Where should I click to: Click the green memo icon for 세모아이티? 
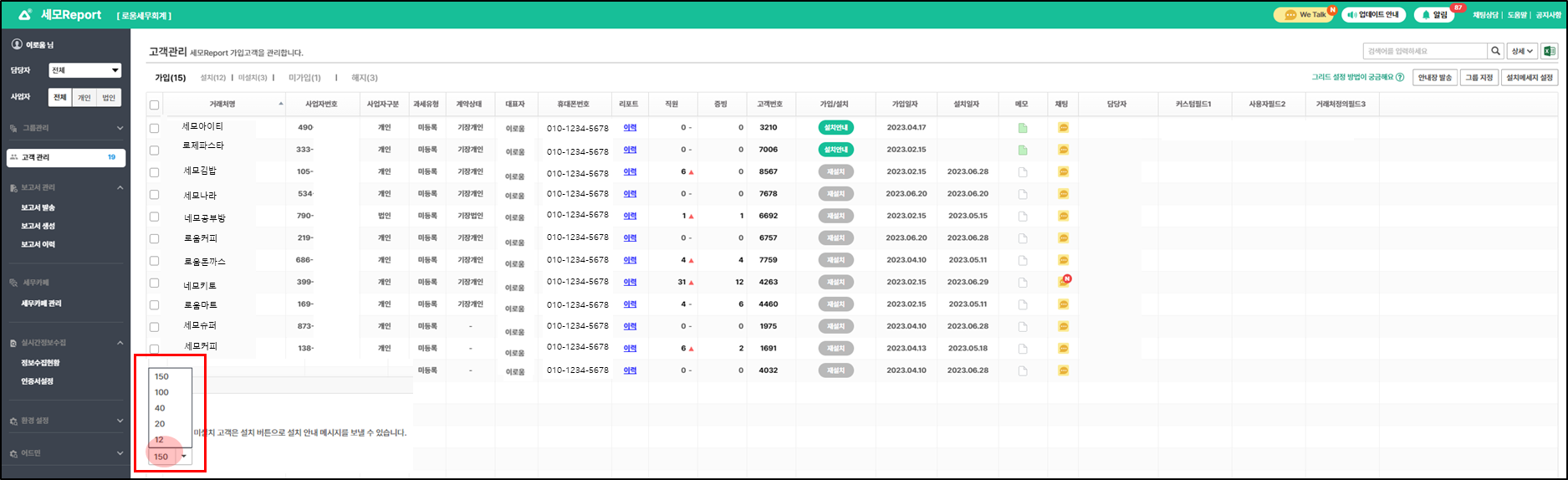[x=1022, y=128]
